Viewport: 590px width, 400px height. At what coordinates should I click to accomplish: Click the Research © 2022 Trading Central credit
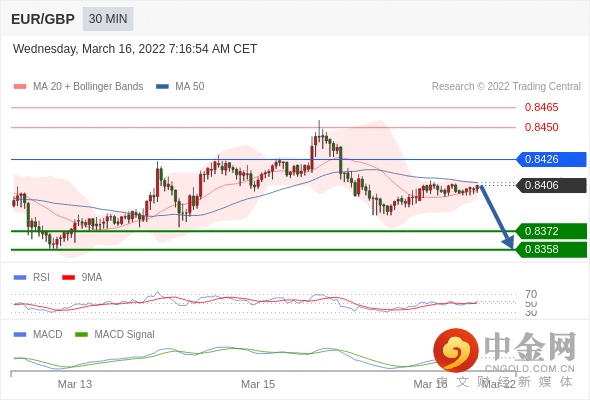click(506, 87)
